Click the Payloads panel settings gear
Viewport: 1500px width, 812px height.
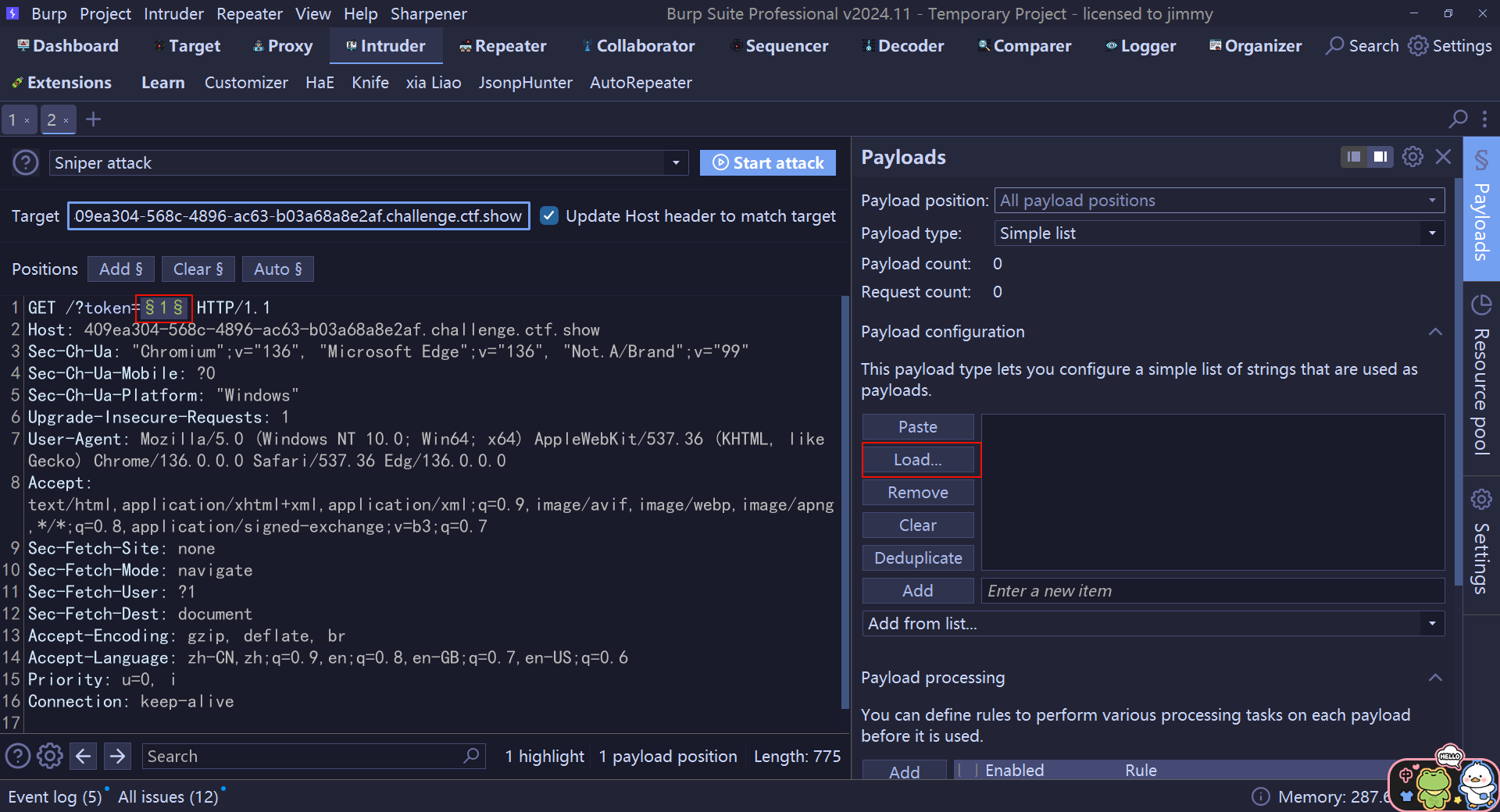click(1412, 157)
